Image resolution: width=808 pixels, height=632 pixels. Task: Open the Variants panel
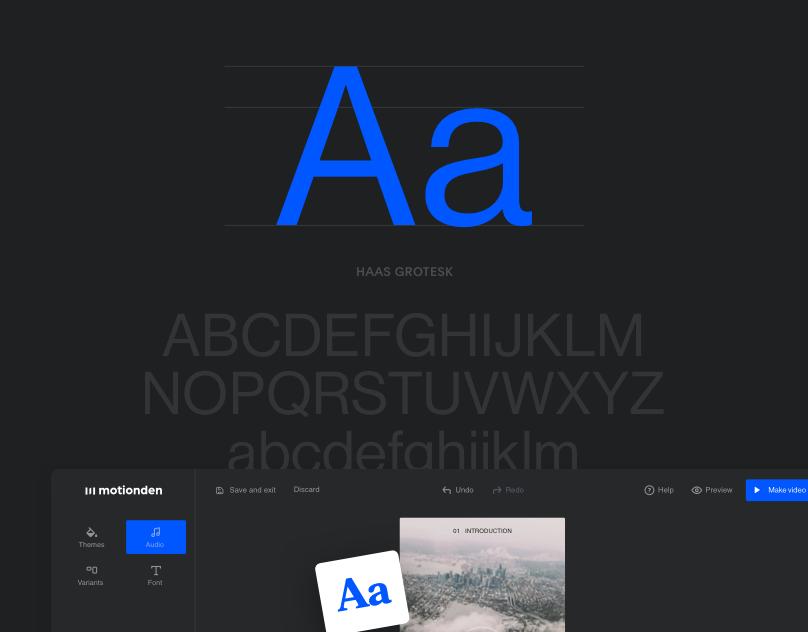click(x=91, y=575)
